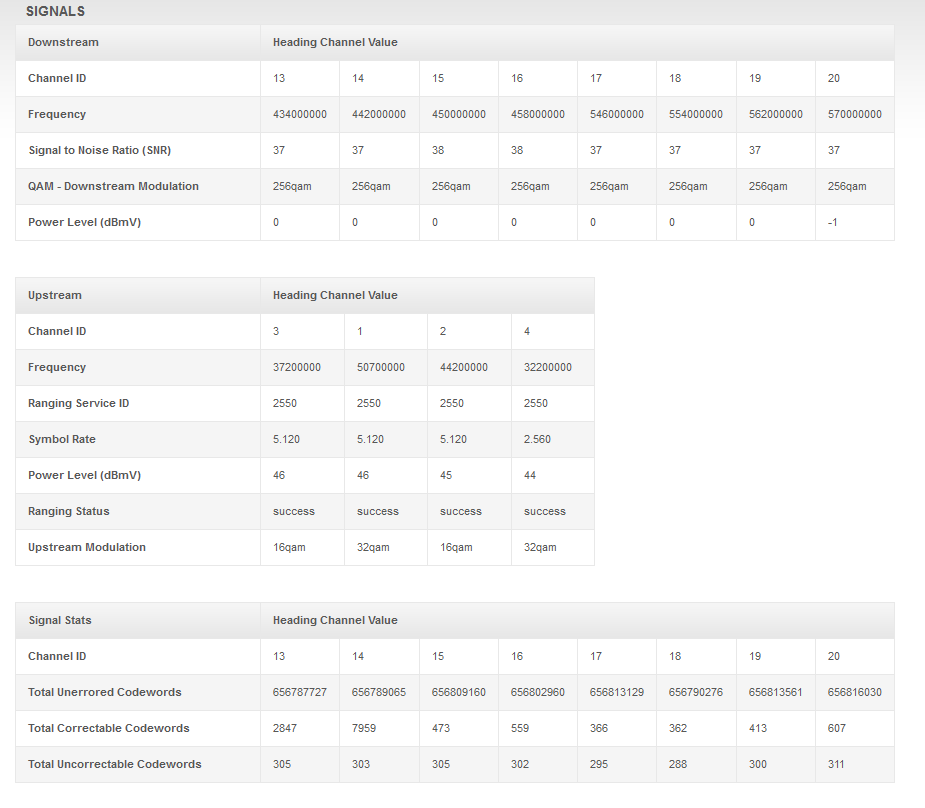
Task: Click downstream frequency 570000000 cell
Action: (855, 114)
